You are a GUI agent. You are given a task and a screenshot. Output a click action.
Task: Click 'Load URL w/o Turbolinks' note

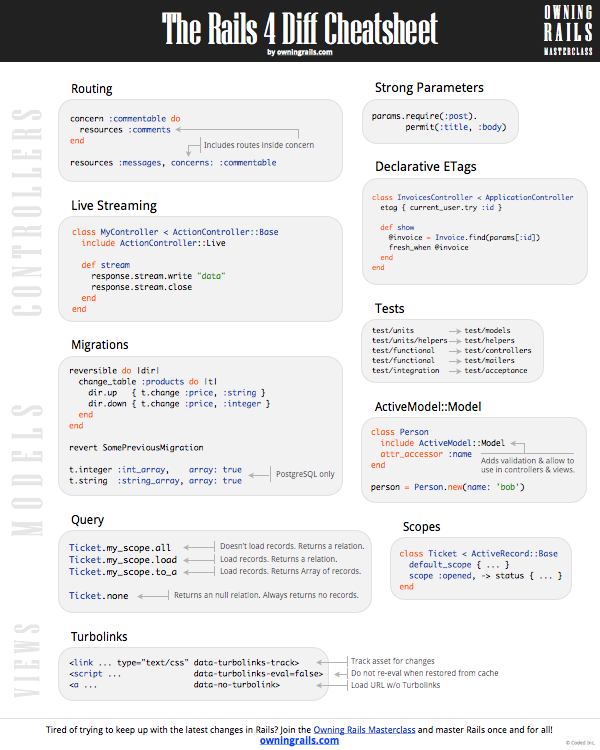[x=396, y=685]
